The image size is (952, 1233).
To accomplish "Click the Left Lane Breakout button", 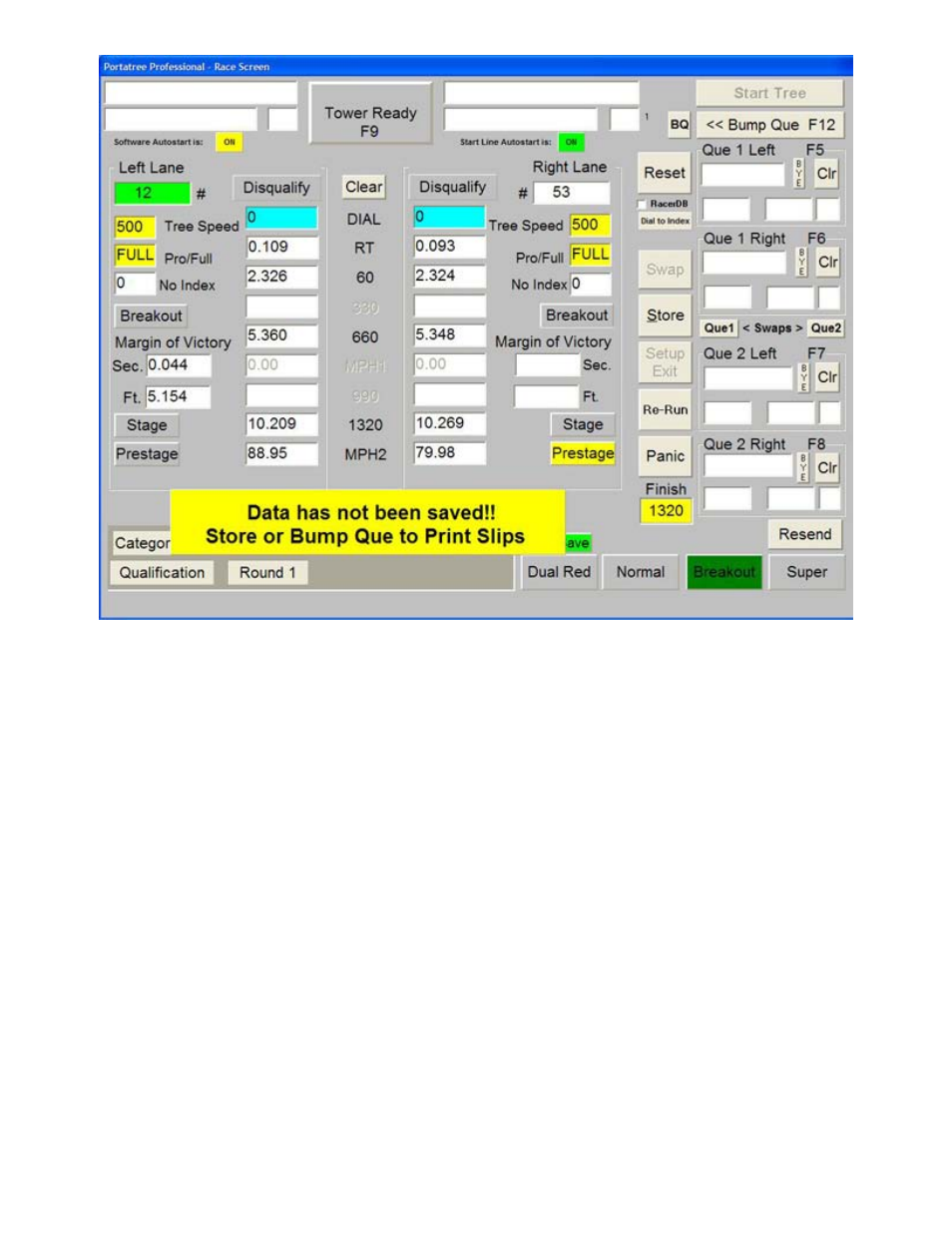I will pos(151,316).
